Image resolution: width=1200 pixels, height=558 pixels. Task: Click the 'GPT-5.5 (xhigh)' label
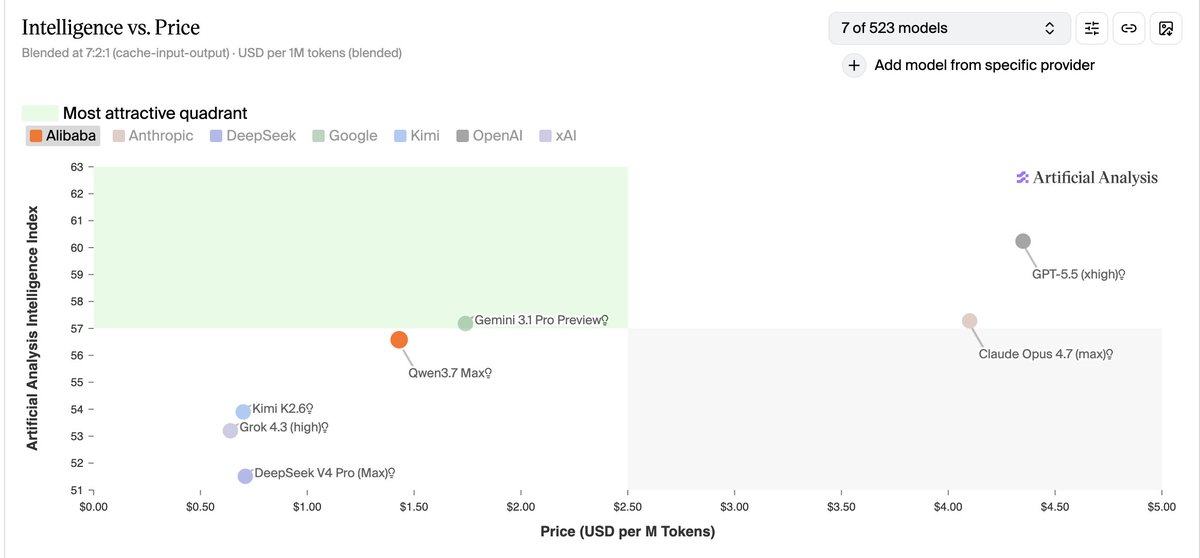pyautogui.click(x=1079, y=274)
